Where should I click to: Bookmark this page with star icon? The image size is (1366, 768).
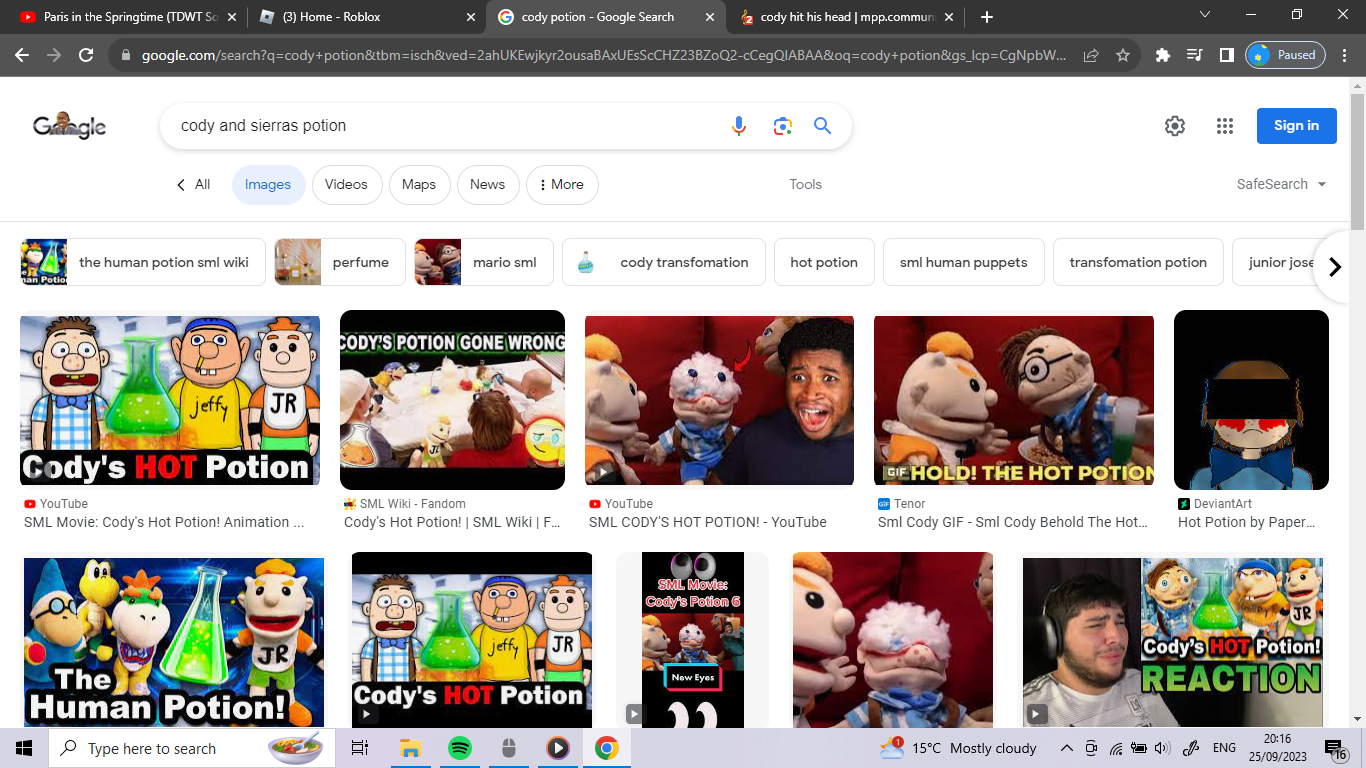click(1123, 56)
